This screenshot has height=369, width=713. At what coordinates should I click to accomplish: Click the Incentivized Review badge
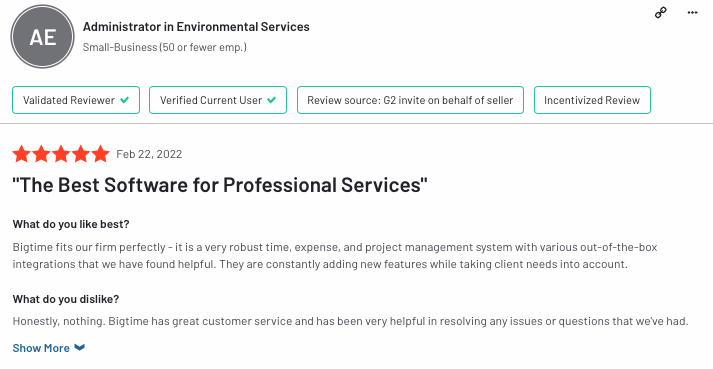[592, 100]
